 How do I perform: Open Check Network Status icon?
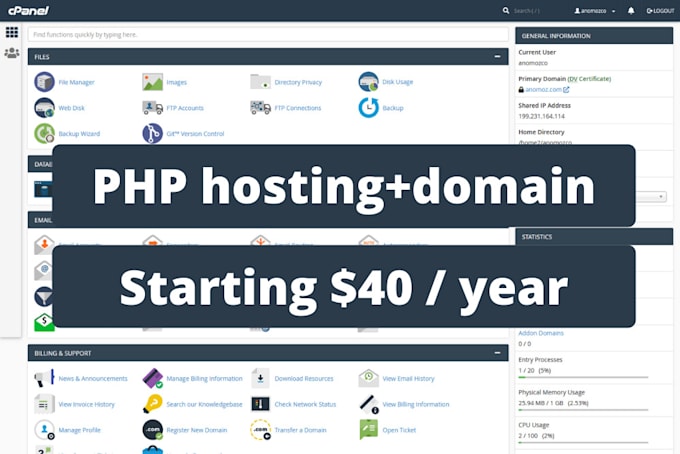point(260,404)
